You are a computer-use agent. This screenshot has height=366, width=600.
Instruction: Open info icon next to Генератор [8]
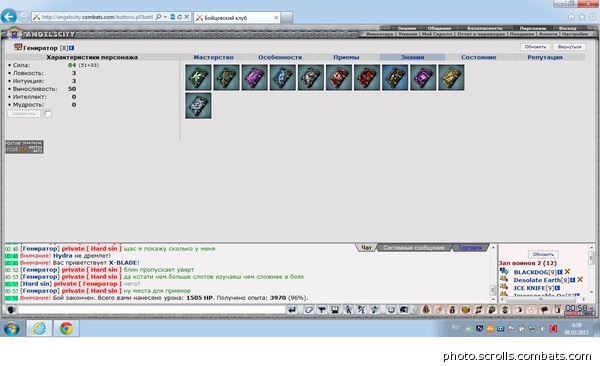point(72,48)
